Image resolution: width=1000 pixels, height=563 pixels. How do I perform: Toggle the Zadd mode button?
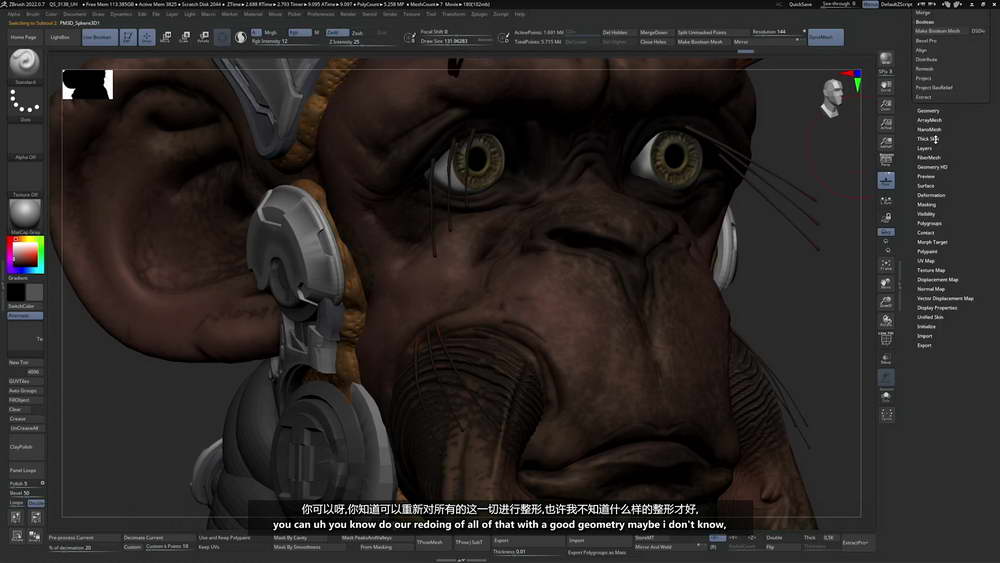click(337, 33)
